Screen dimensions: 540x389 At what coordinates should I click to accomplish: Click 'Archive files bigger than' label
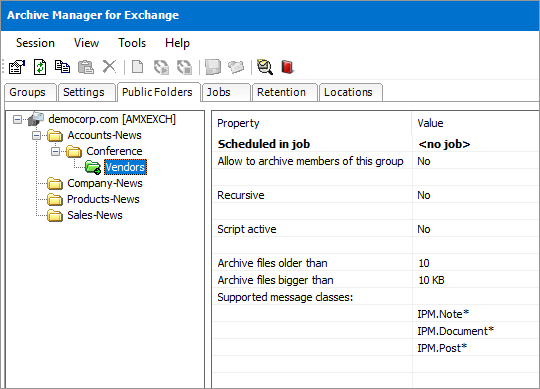[275, 280]
